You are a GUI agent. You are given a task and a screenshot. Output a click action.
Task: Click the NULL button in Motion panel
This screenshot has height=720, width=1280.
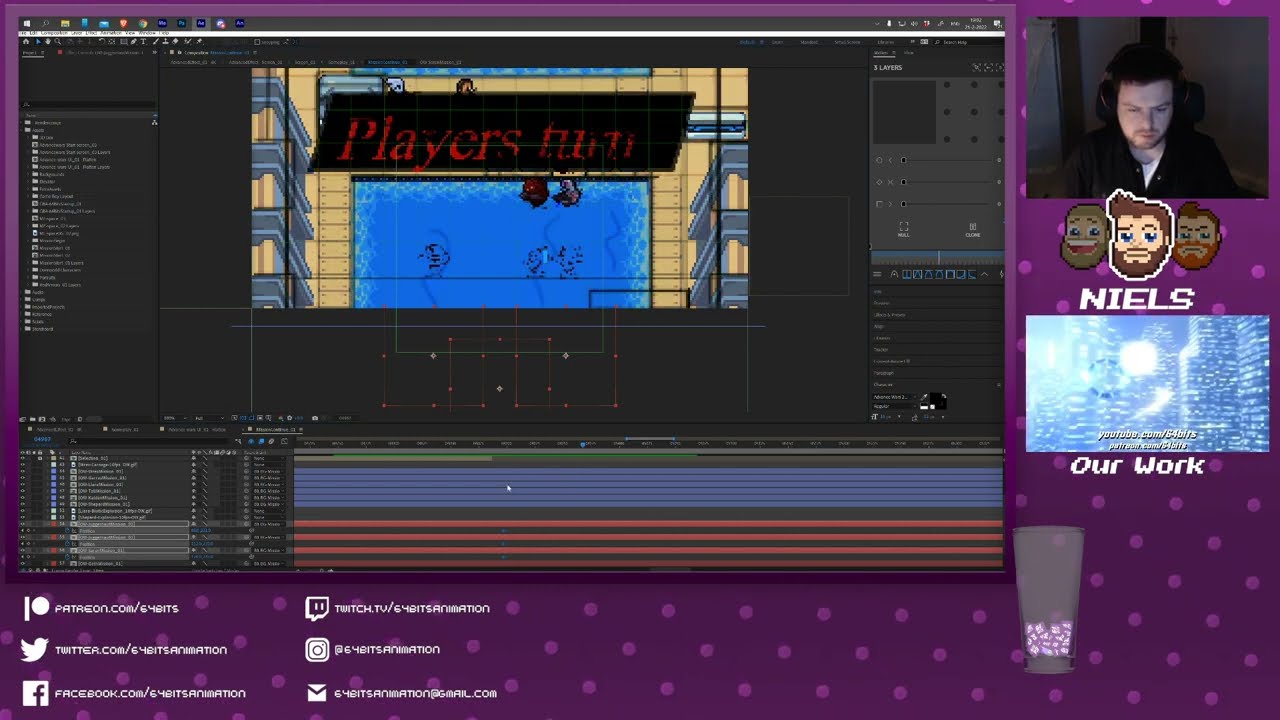(903, 230)
